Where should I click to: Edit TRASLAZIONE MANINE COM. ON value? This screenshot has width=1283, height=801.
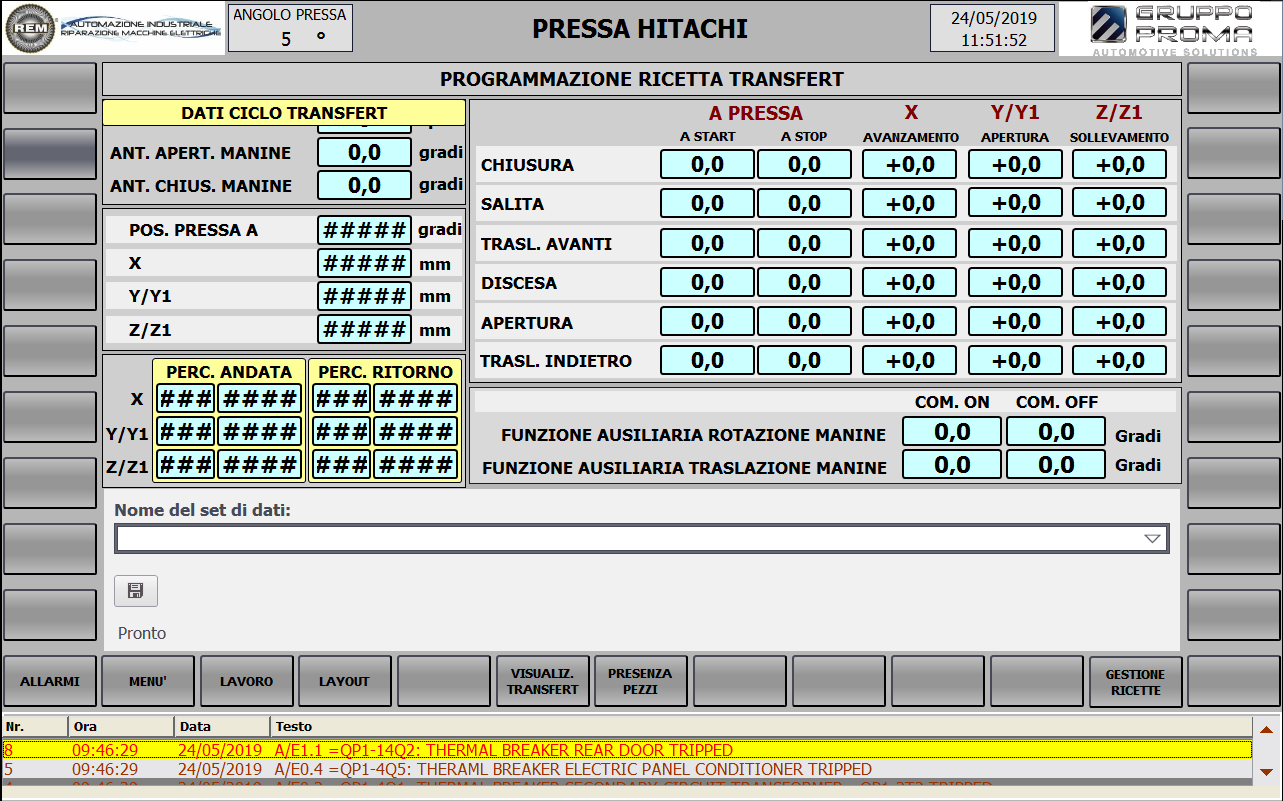click(952, 464)
